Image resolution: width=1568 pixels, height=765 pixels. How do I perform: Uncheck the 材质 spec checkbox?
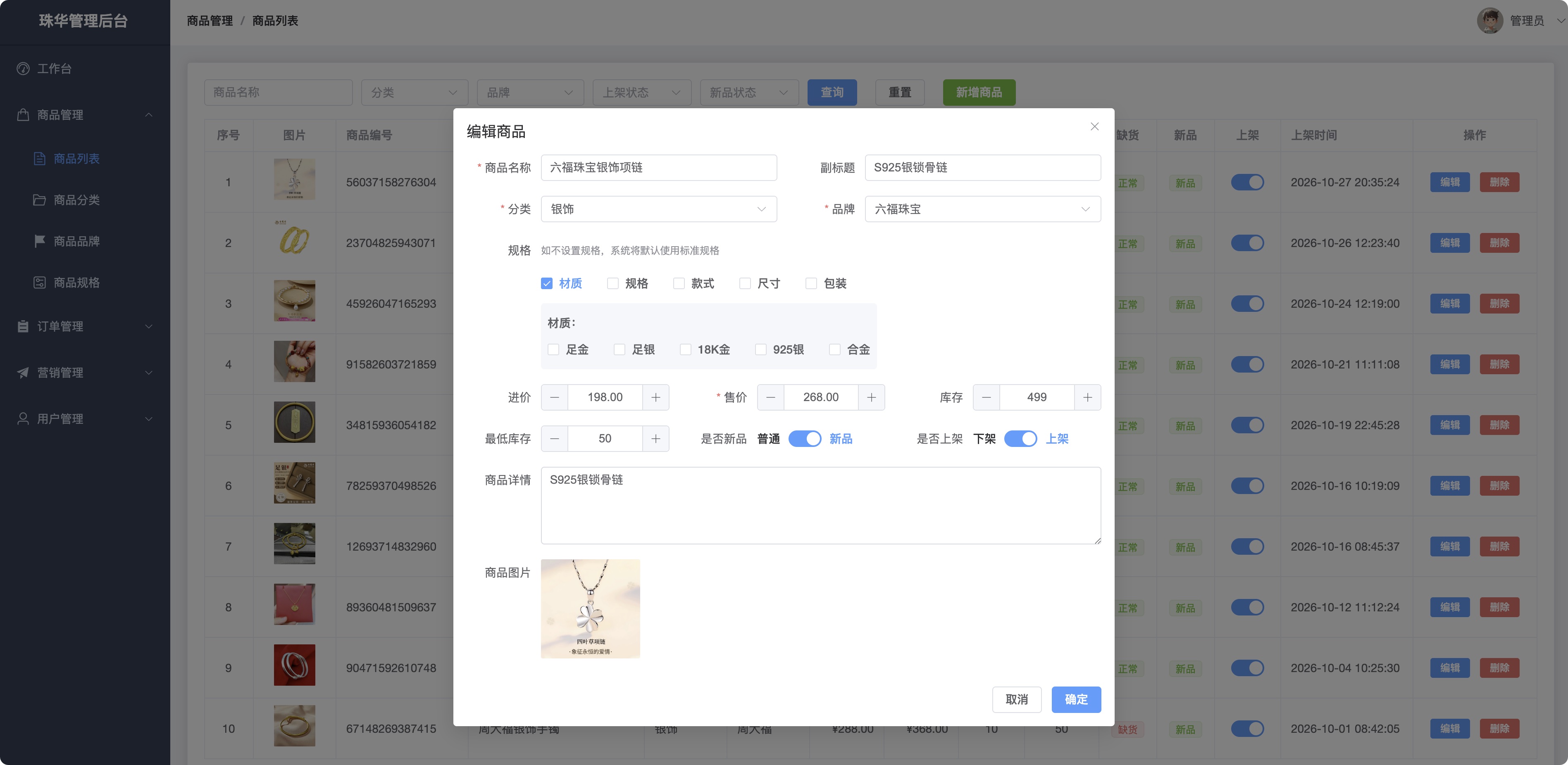pyautogui.click(x=547, y=284)
